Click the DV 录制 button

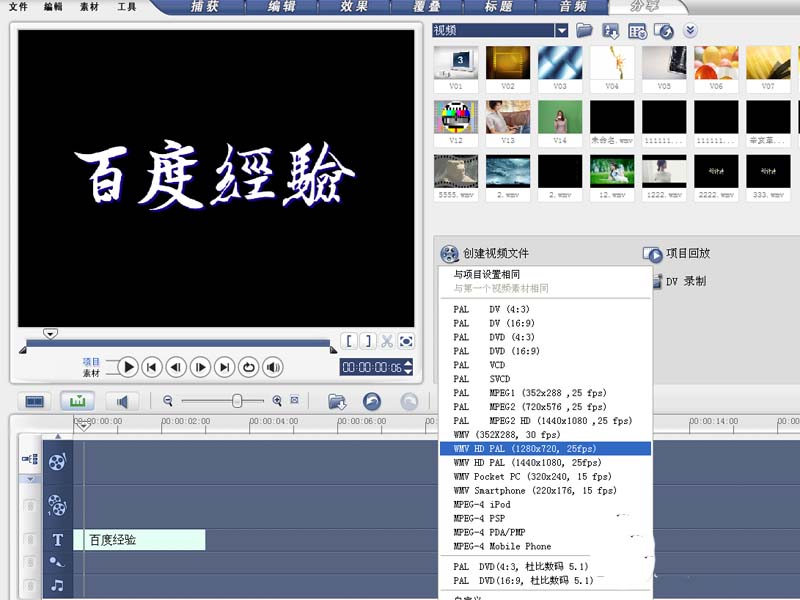[x=683, y=281]
